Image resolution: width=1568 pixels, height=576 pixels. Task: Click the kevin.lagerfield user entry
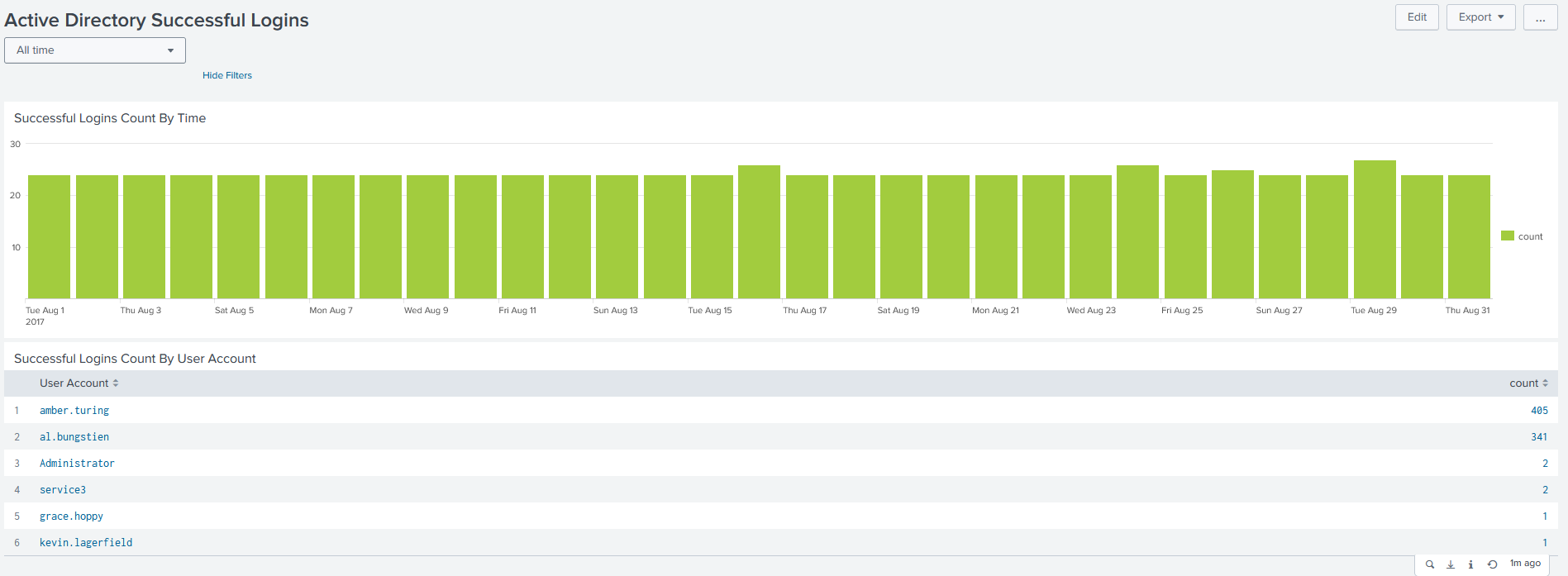pyautogui.click(x=86, y=543)
